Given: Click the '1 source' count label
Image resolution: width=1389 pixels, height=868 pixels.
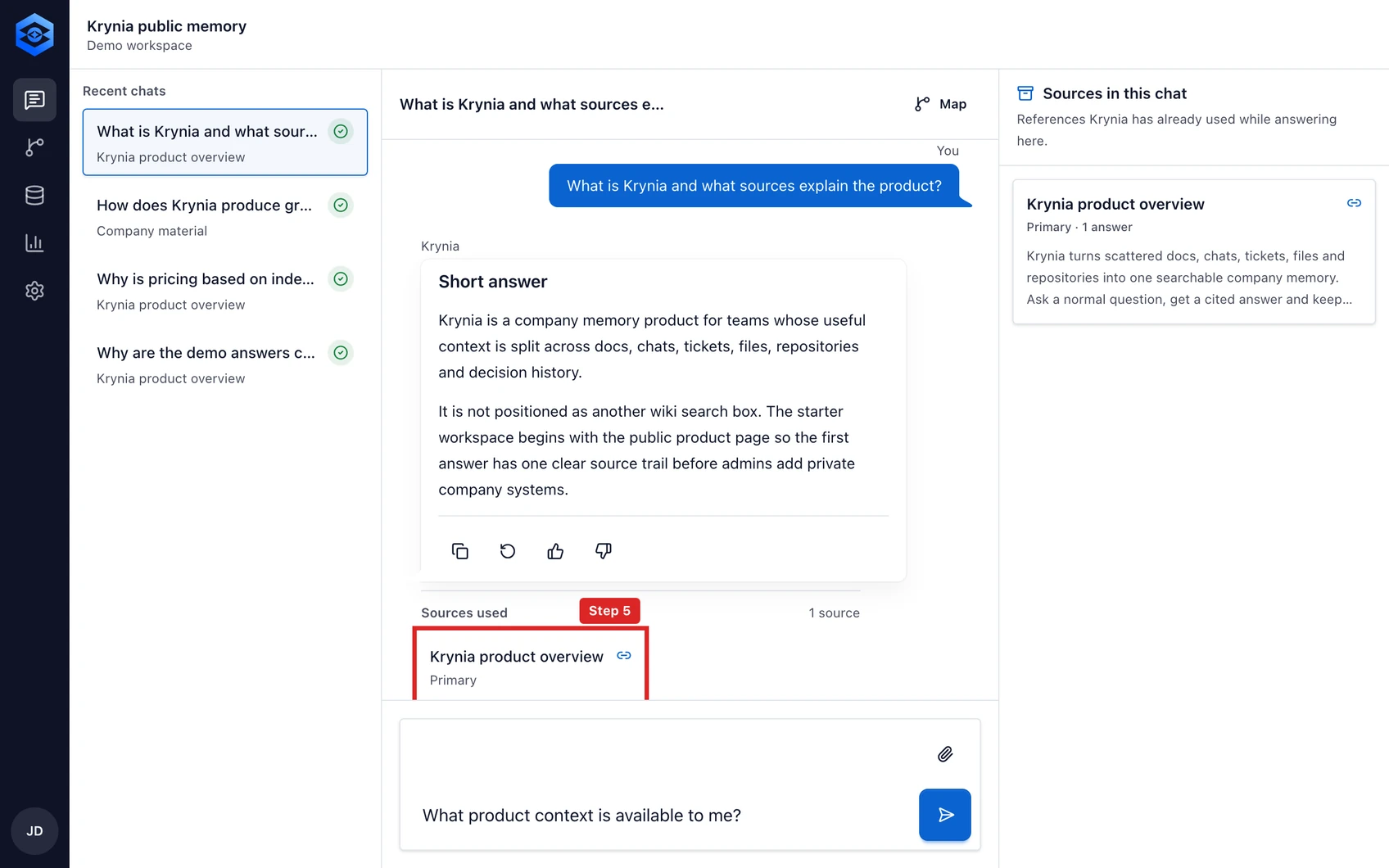Looking at the screenshot, I should point(834,613).
